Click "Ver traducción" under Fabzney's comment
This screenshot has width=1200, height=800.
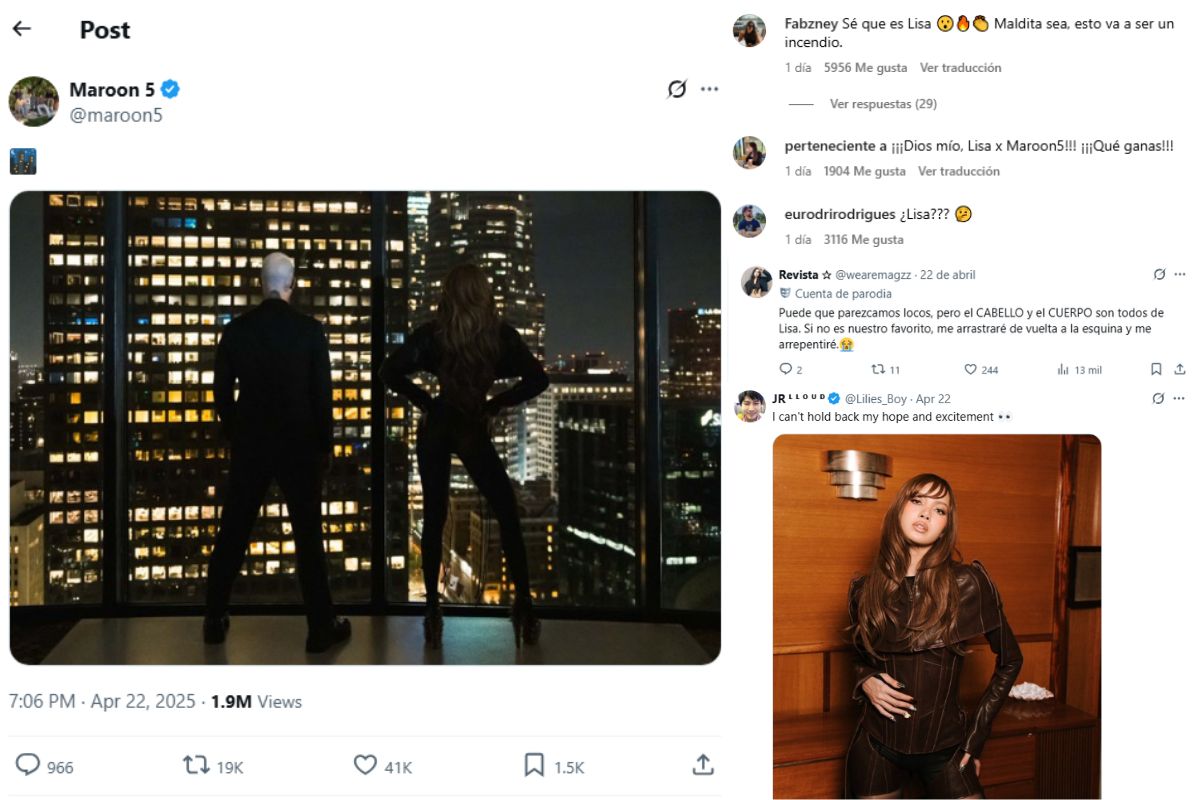[960, 68]
